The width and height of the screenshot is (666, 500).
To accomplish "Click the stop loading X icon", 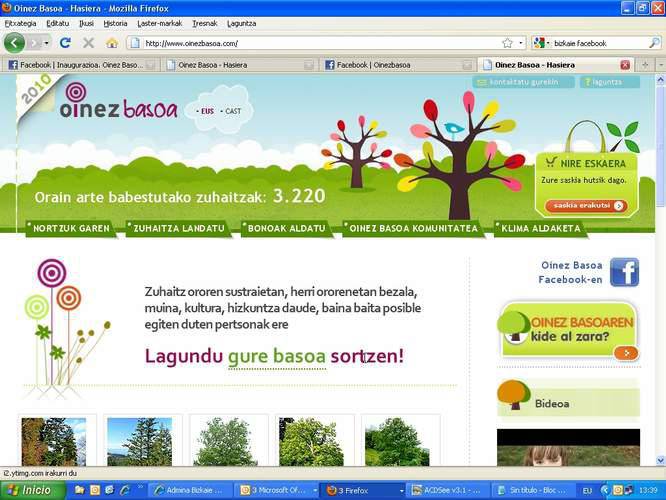I will (x=88, y=42).
